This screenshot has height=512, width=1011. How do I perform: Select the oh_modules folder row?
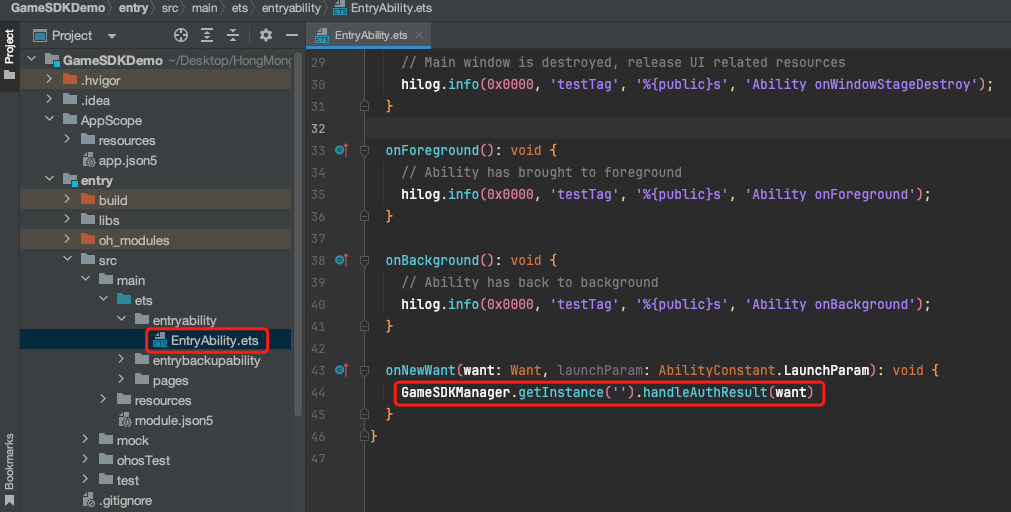coord(155,240)
